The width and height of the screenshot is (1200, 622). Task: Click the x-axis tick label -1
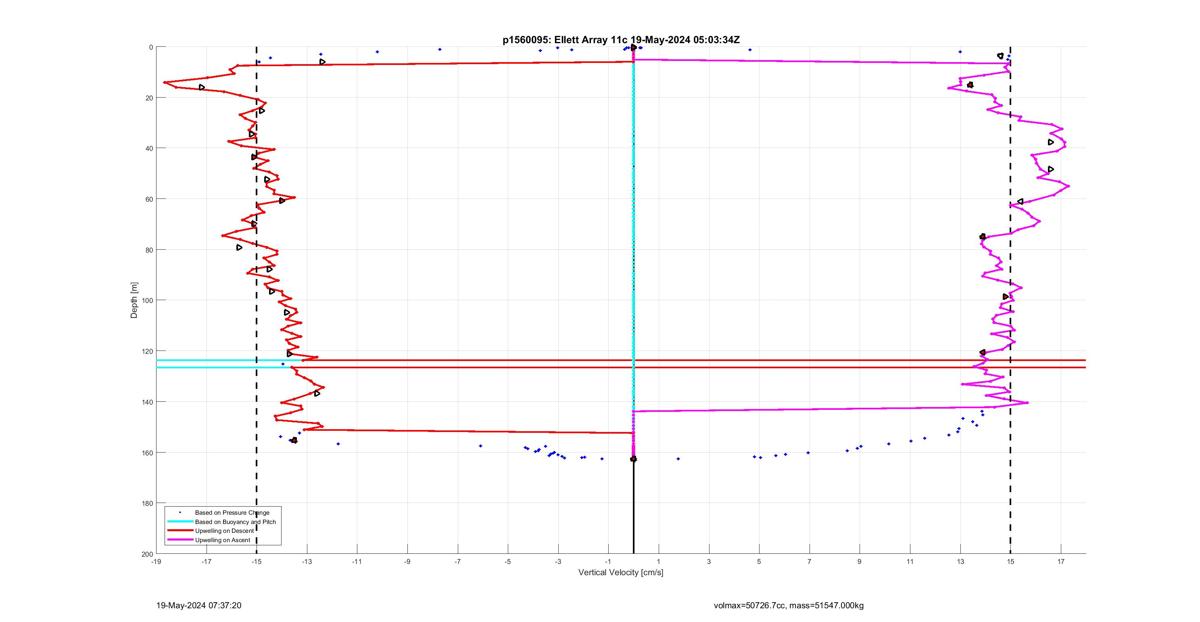(608, 562)
